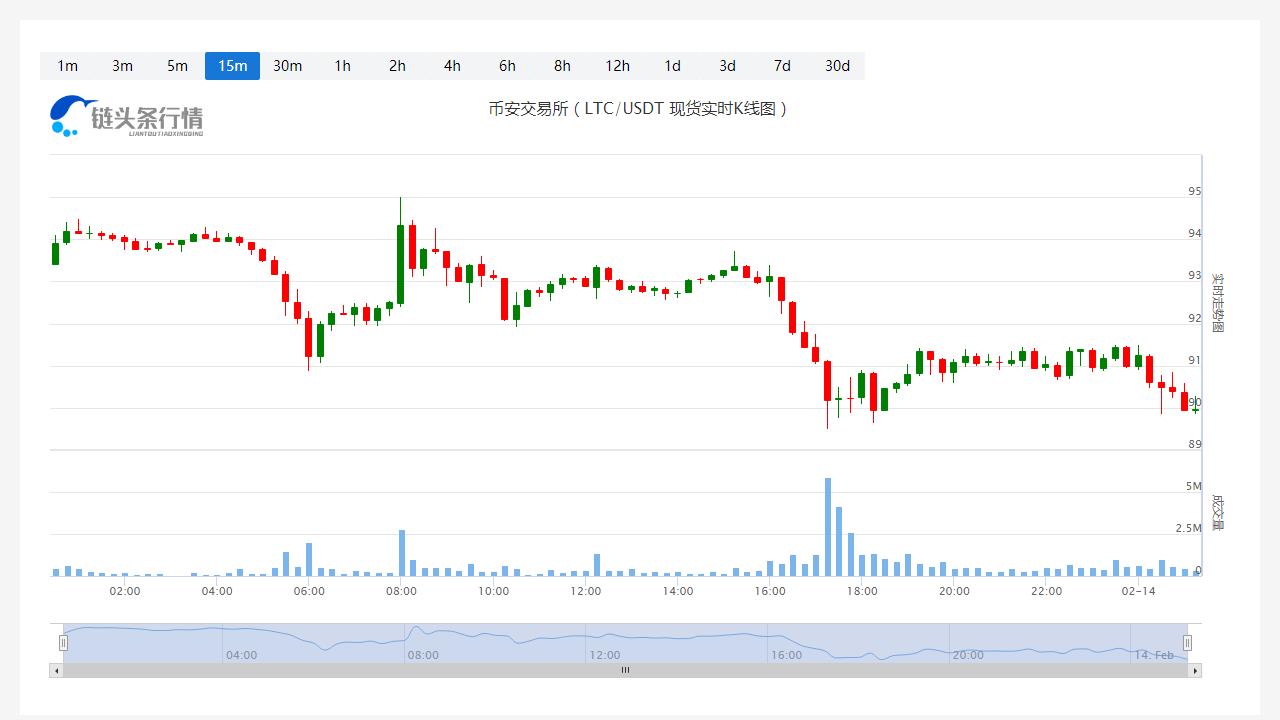Select the 3m interval tab
The height and width of the screenshot is (720, 1280).
pos(122,66)
